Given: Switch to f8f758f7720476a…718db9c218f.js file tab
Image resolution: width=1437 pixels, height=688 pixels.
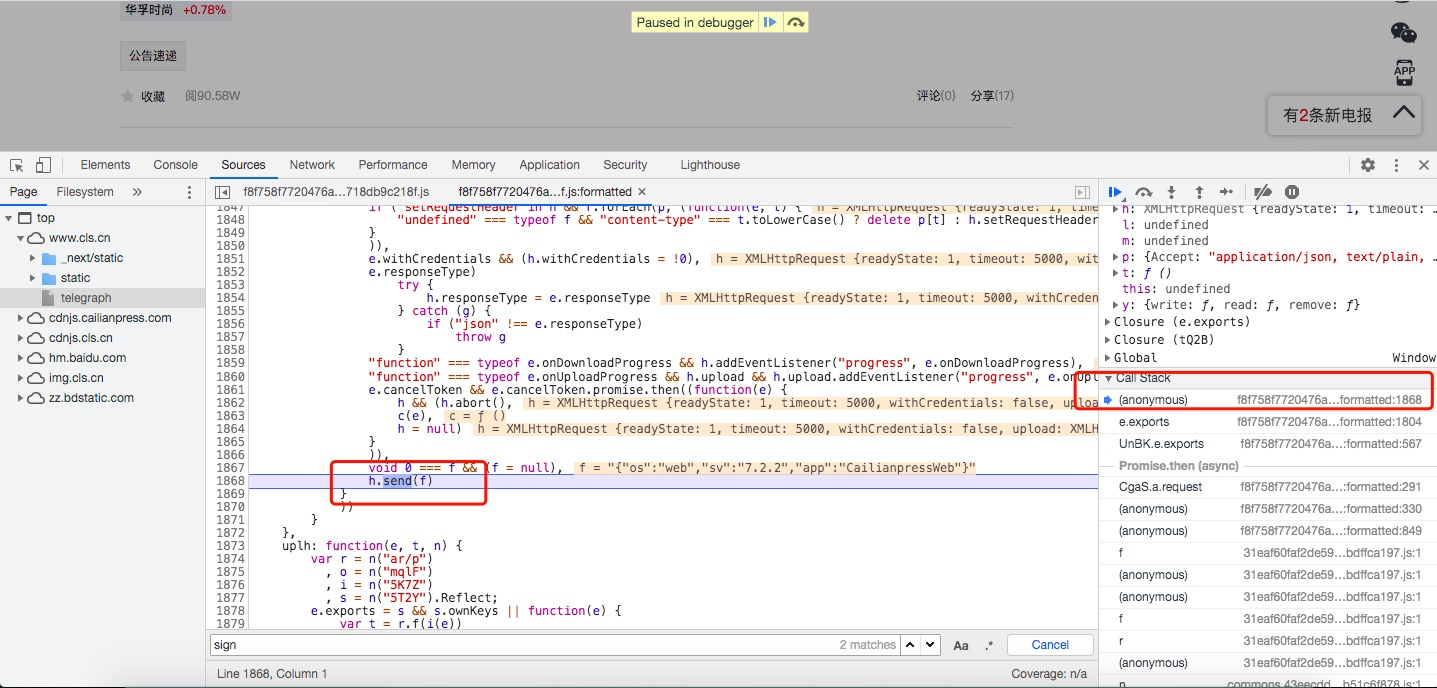Looking at the screenshot, I should tap(336, 192).
